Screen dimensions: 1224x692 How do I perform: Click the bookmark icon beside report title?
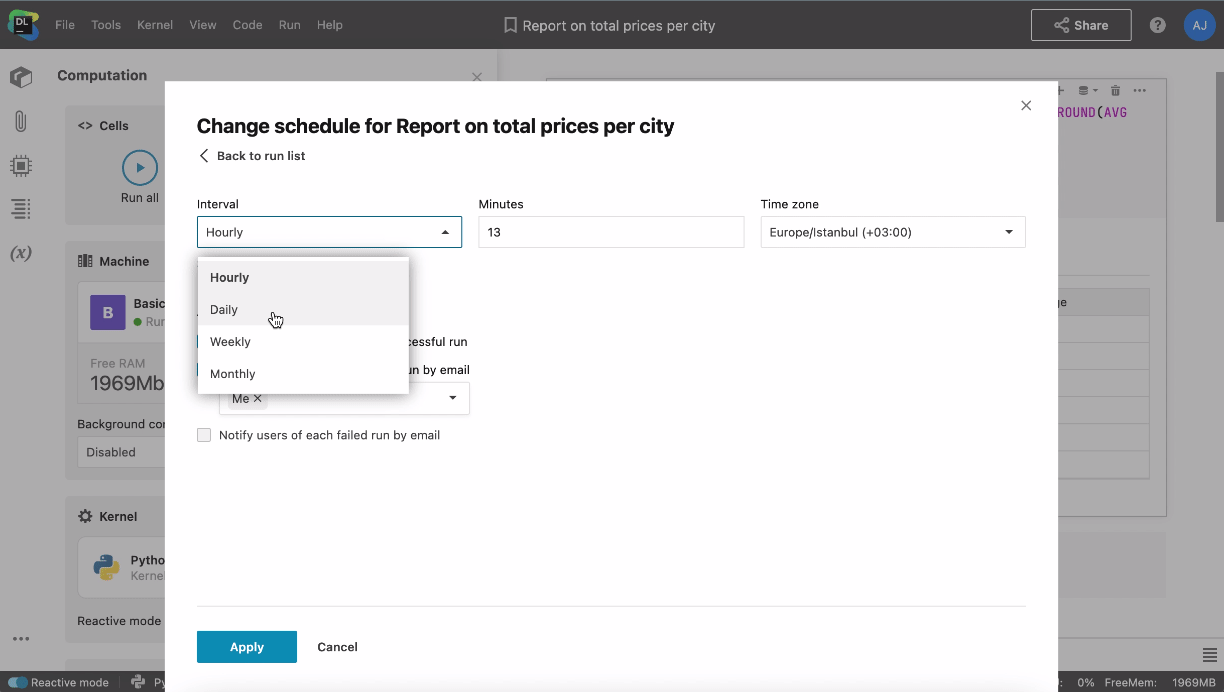click(510, 25)
